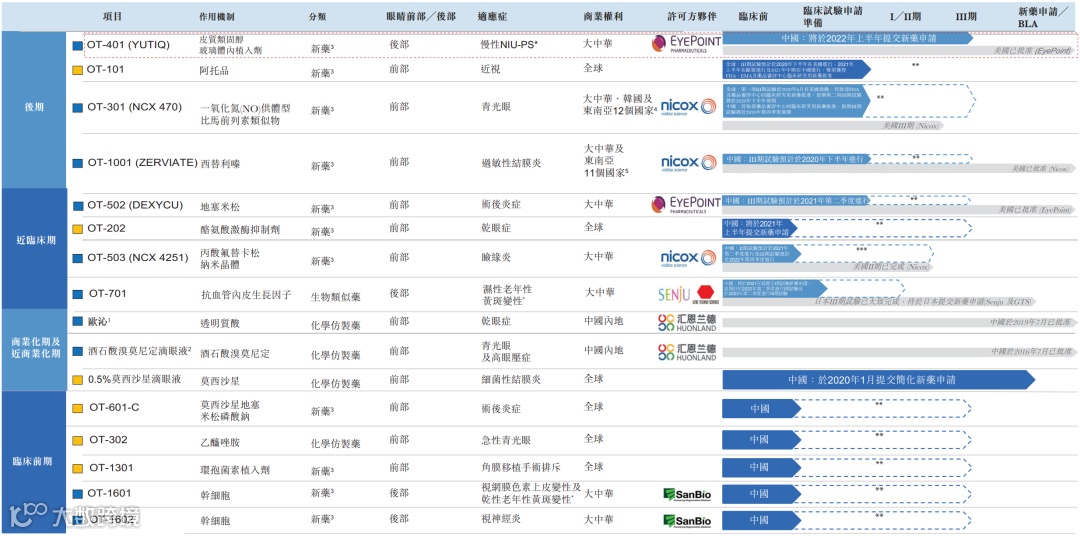Image resolution: width=1080 pixels, height=536 pixels.
Task: Click the 瞼緣炎 indication cell
Action: click(x=495, y=257)
